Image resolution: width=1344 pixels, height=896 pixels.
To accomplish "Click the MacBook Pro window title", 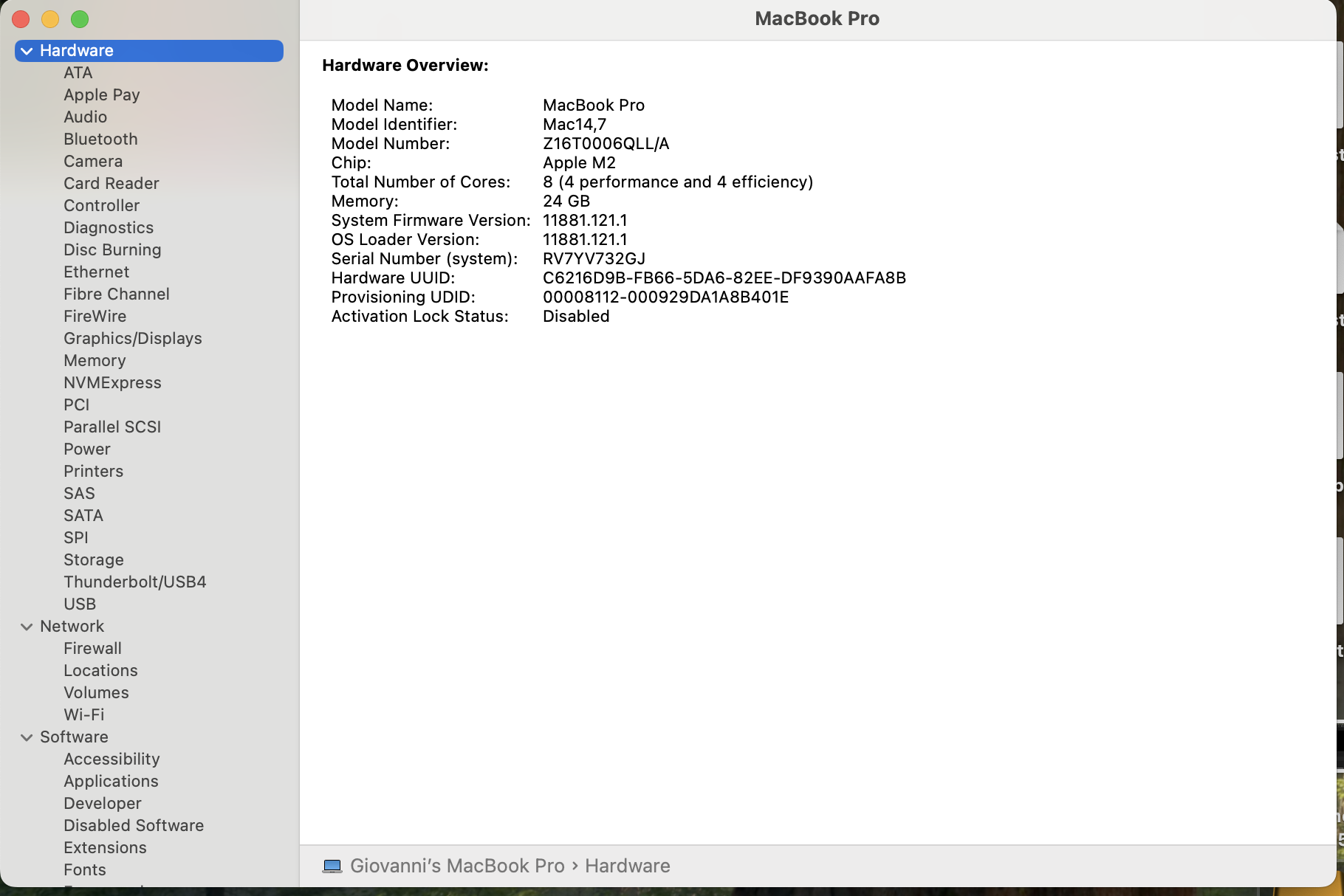I will coord(817,19).
